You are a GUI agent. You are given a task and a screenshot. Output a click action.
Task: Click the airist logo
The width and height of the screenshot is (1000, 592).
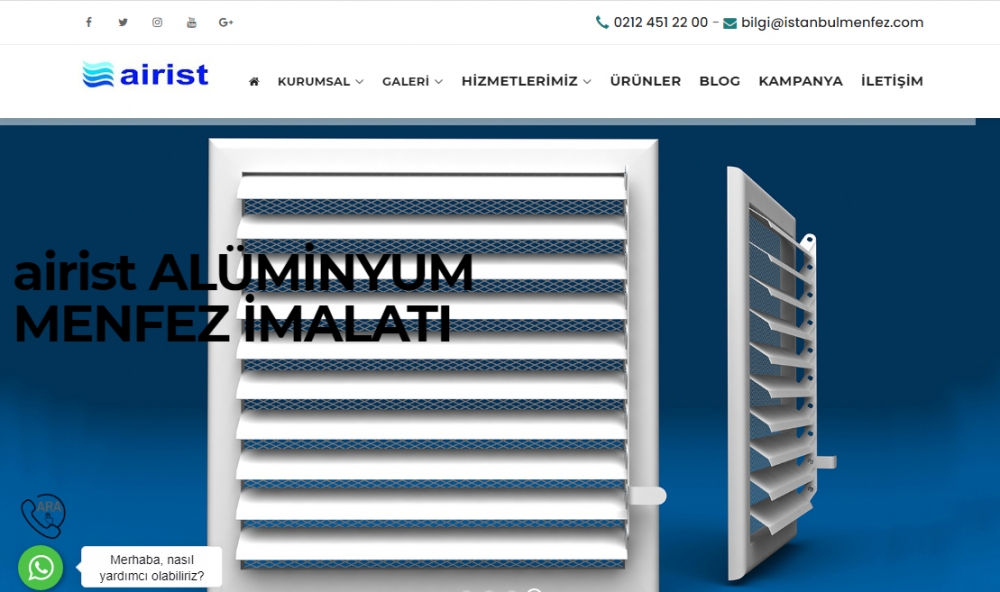coord(145,75)
